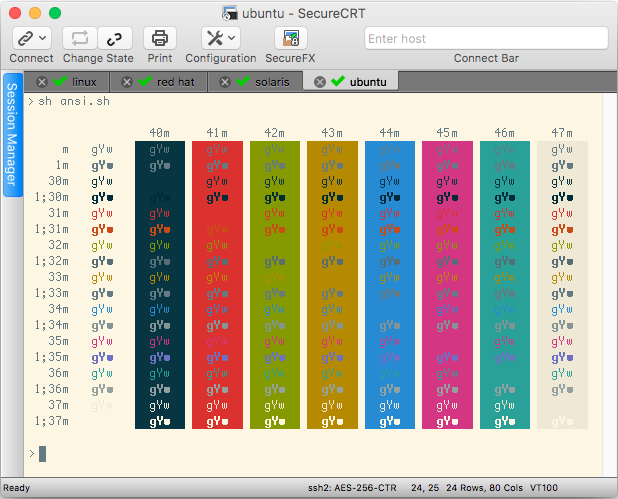Viewport: 618px width, 499px height.
Task: Click the '47m' column header
Action: 562,133
